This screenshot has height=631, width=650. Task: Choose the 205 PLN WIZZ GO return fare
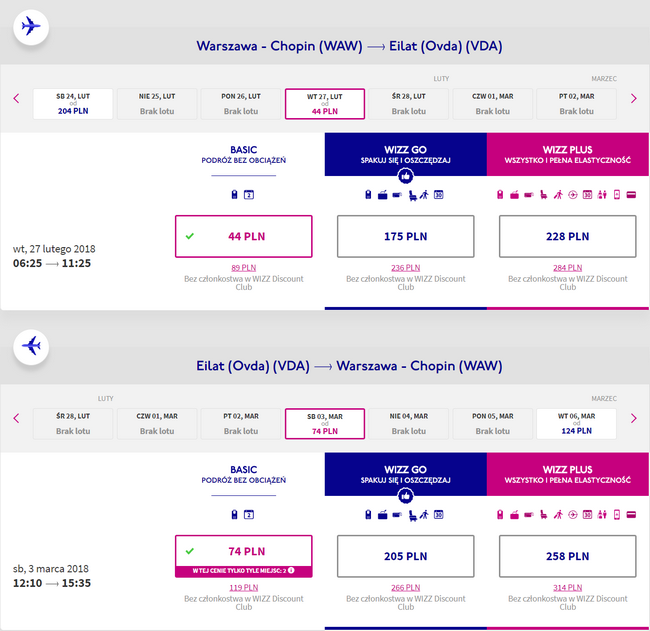(x=405, y=556)
